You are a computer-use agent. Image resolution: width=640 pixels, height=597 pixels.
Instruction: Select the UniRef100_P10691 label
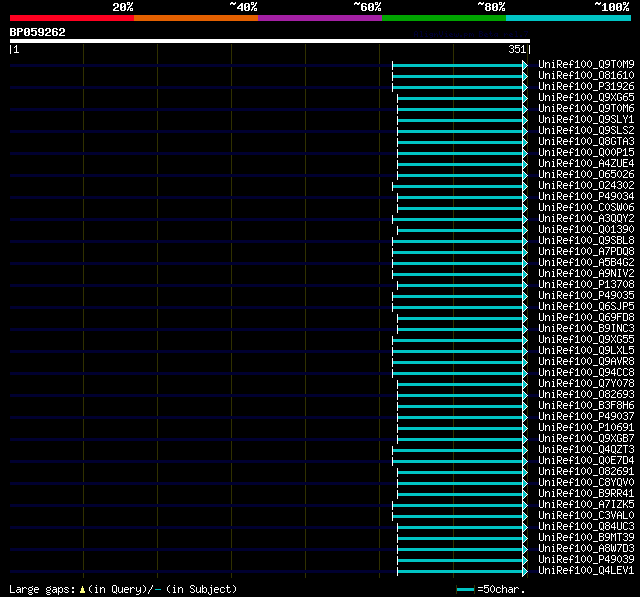pyautogui.click(x=586, y=428)
